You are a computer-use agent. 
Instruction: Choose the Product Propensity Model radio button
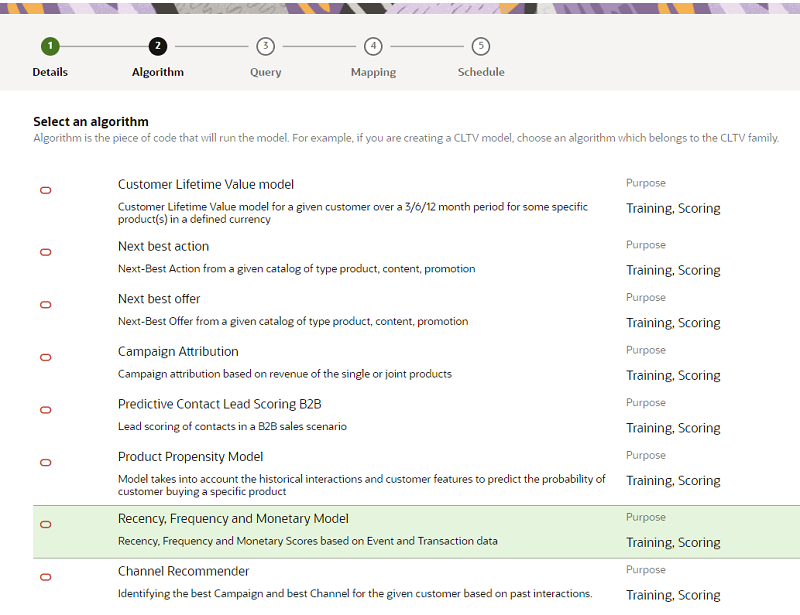coord(45,462)
